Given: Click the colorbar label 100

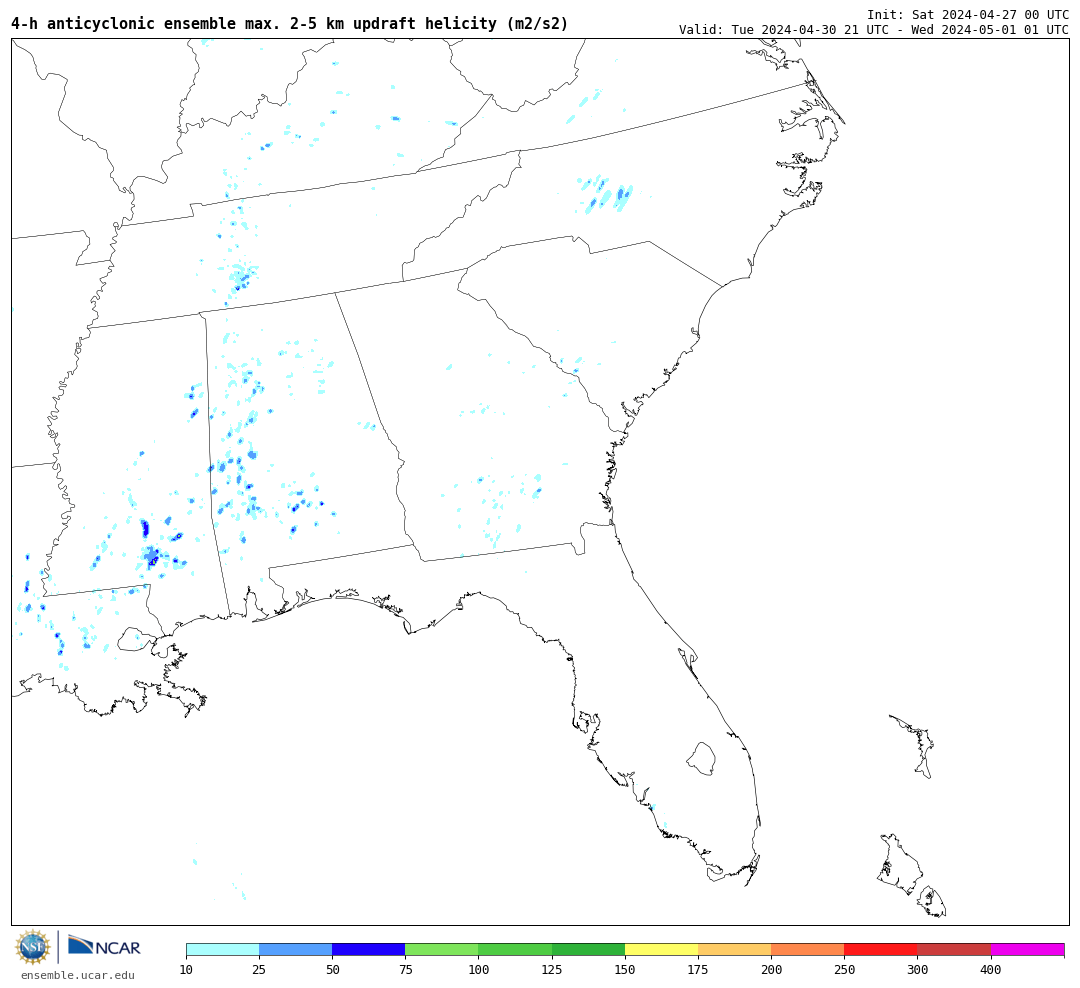Looking at the screenshot, I should pyautogui.click(x=479, y=970).
